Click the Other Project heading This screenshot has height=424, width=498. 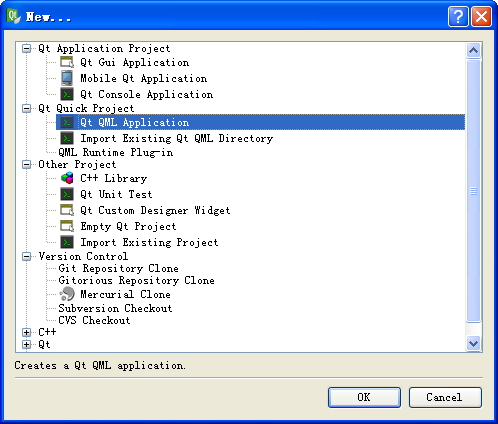click(77, 165)
